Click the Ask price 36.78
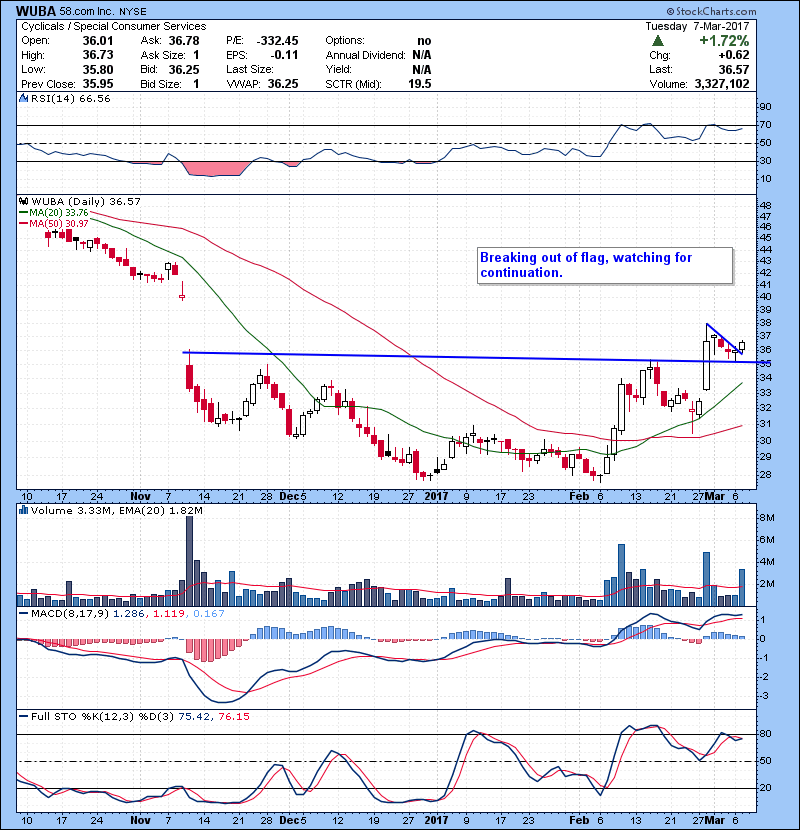Viewport: 800px width, 830px height. pyautogui.click(x=184, y=41)
